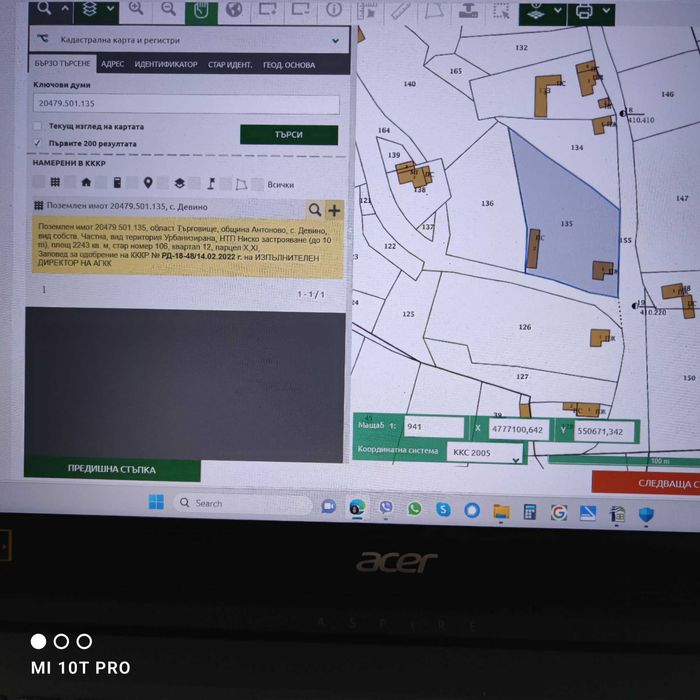Screen dimensions: 700x700
Task: Tick the checkbox for location pin filter
Action: (132, 183)
